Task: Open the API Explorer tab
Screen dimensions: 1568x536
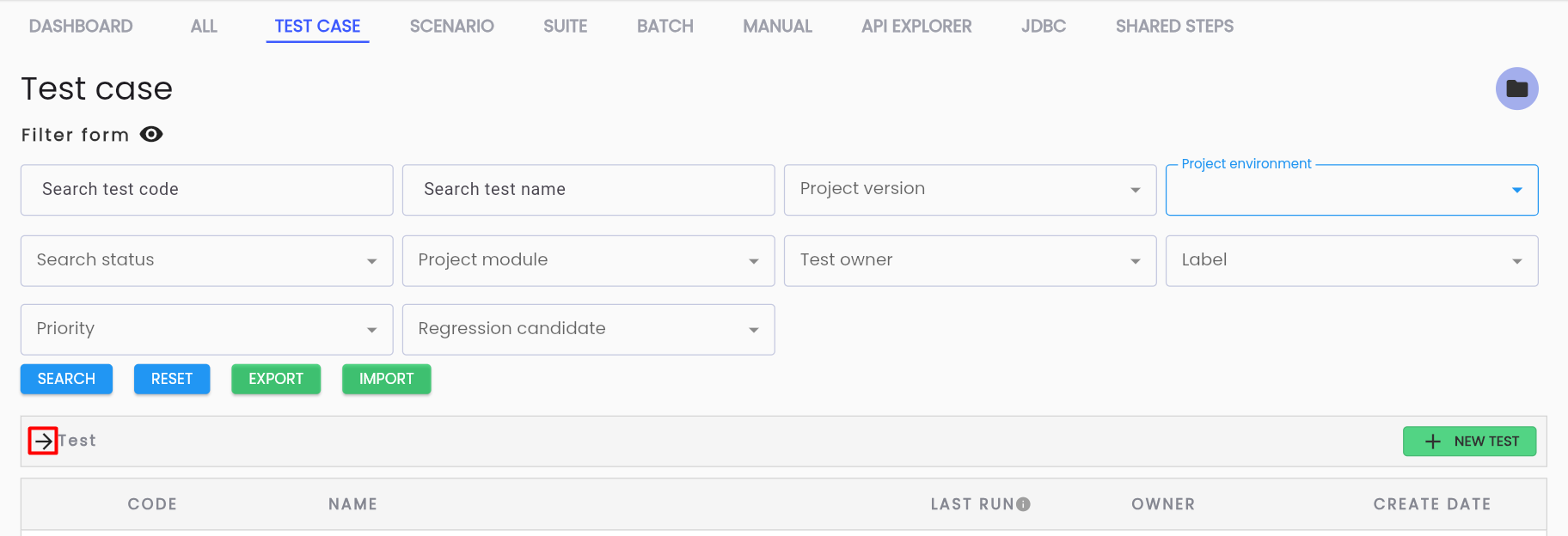Action: click(916, 27)
